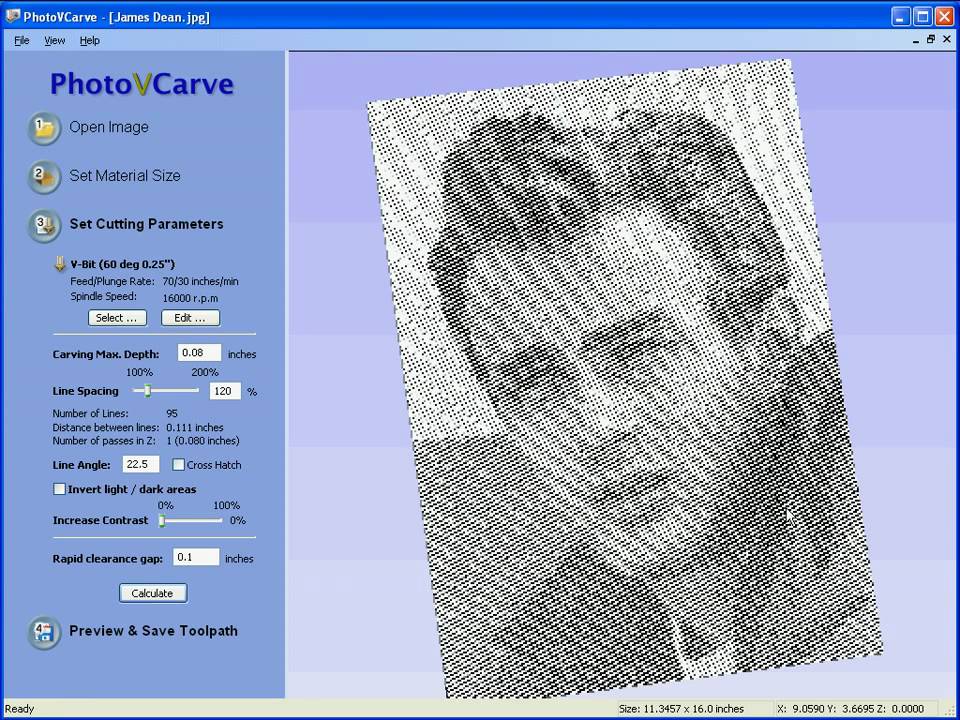Click the Line Spacing slider handle
This screenshot has width=960, height=720.
coord(147,391)
